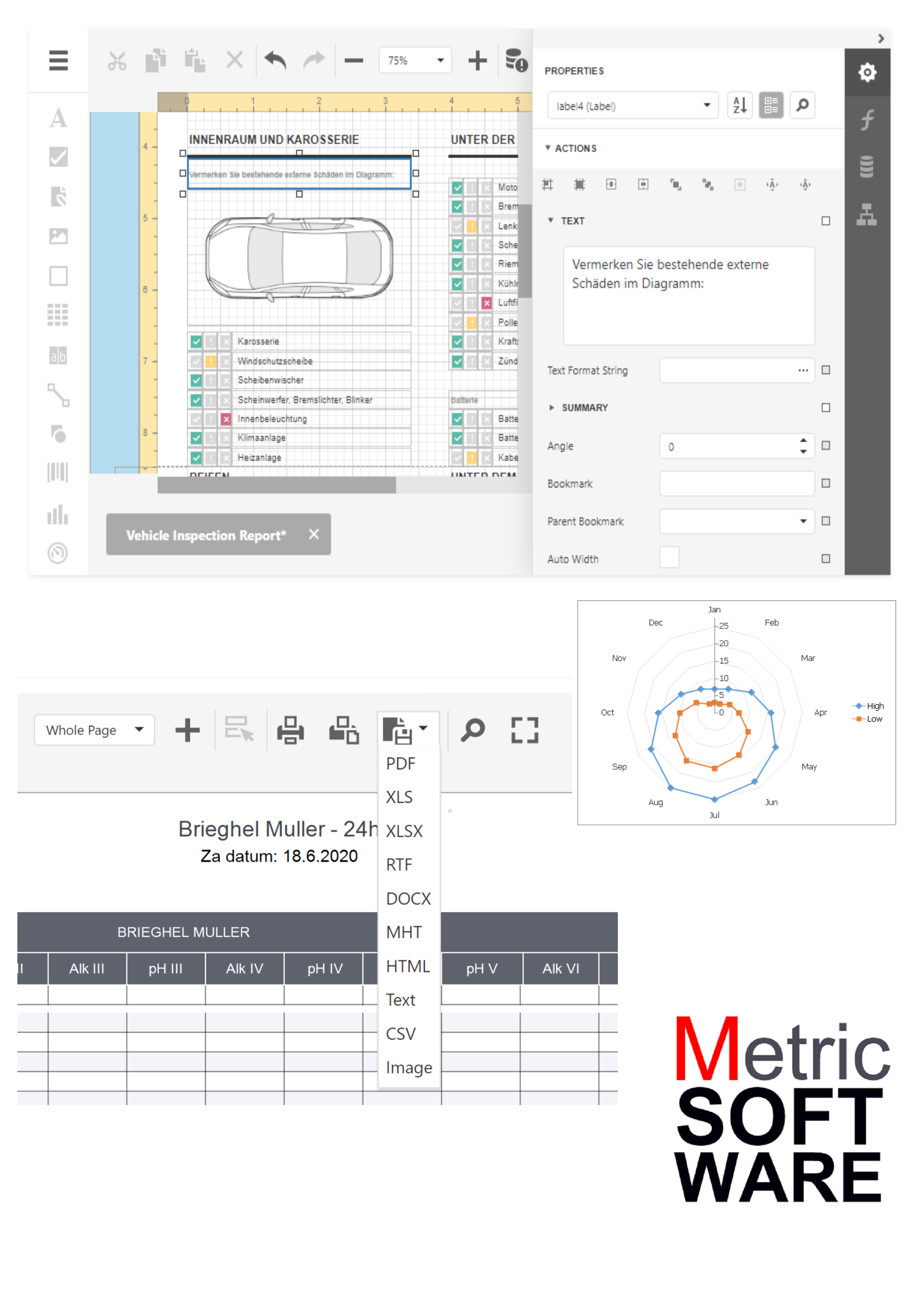Select the Shape tool in toolbox
The width and height of the screenshot is (924, 1291).
pyautogui.click(x=58, y=434)
